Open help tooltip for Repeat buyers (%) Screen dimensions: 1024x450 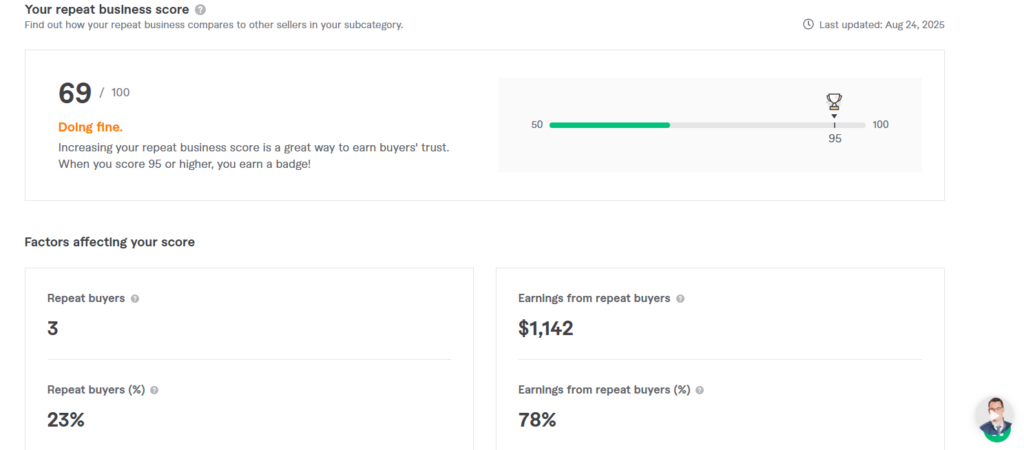coord(154,390)
